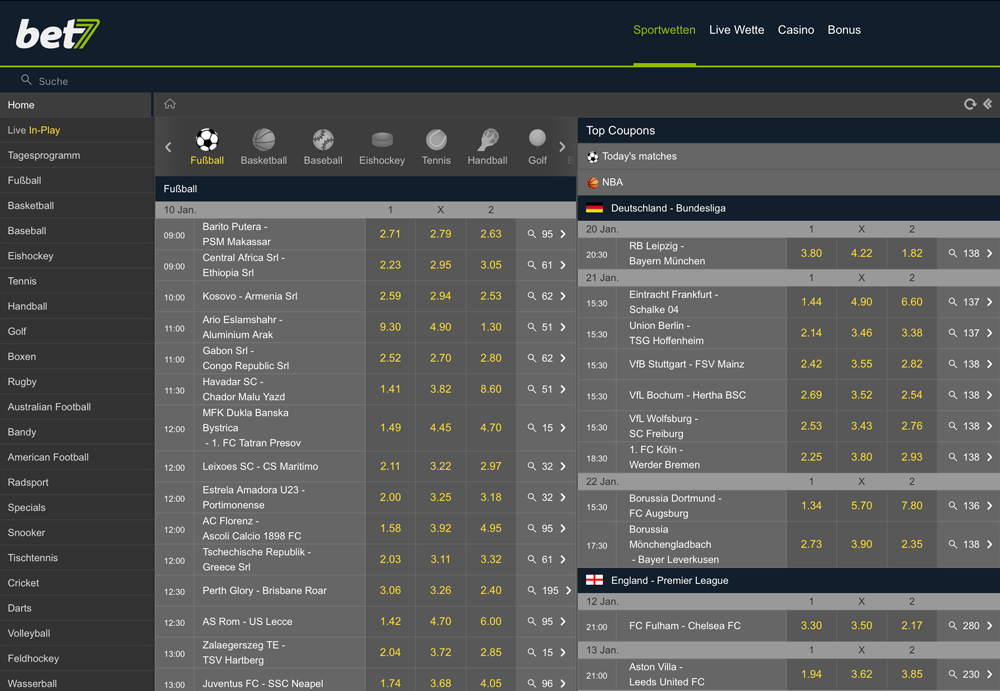
Task: Show previous sports in the carousel
Action: coord(168,147)
